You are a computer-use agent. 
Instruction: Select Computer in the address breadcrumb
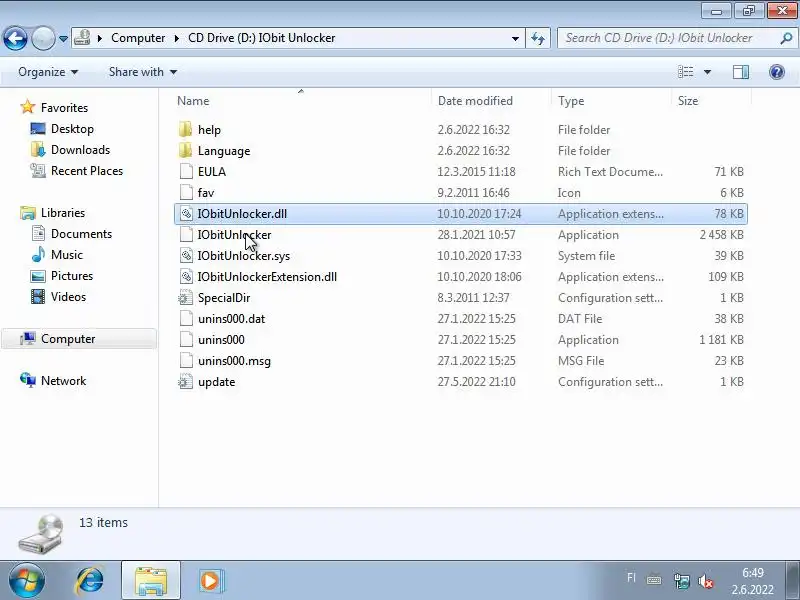pyautogui.click(x=138, y=38)
